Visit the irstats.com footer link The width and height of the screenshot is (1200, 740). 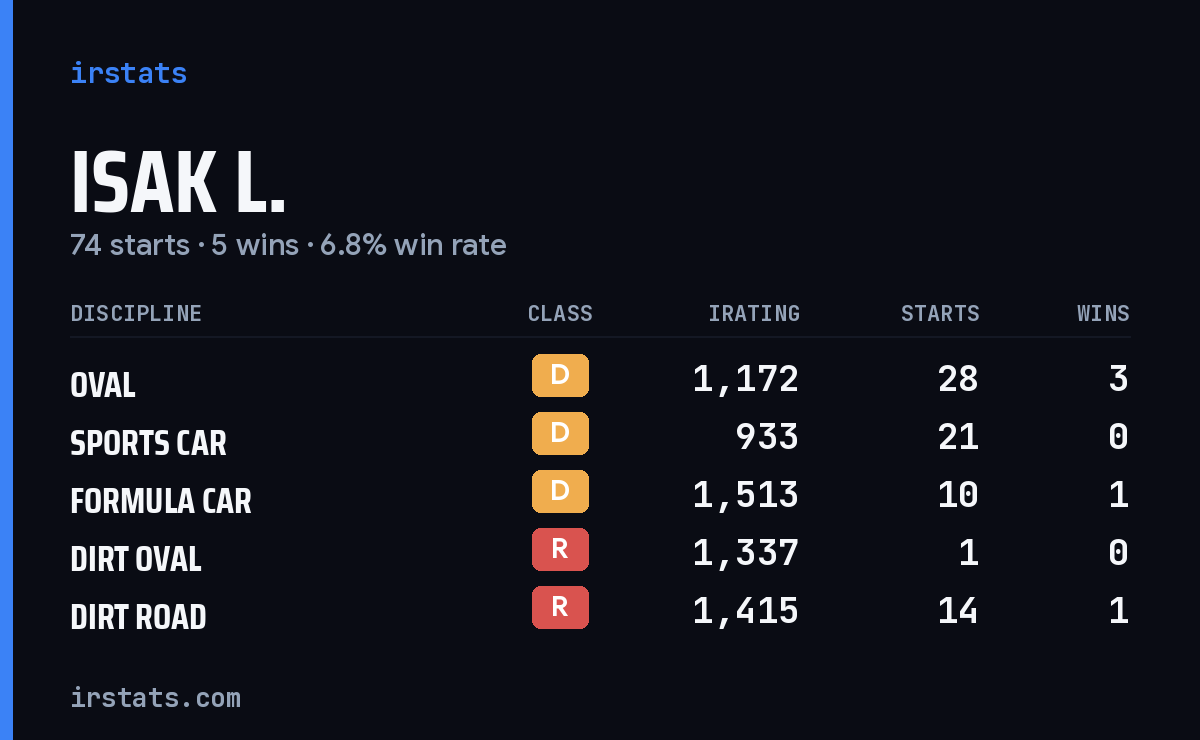155,698
